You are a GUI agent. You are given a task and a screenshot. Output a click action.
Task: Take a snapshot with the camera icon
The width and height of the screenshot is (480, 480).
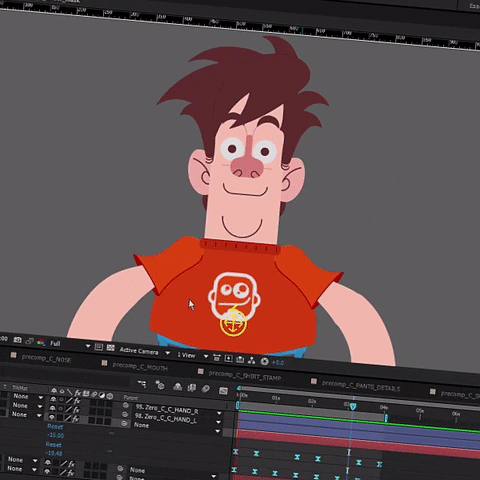17,340
